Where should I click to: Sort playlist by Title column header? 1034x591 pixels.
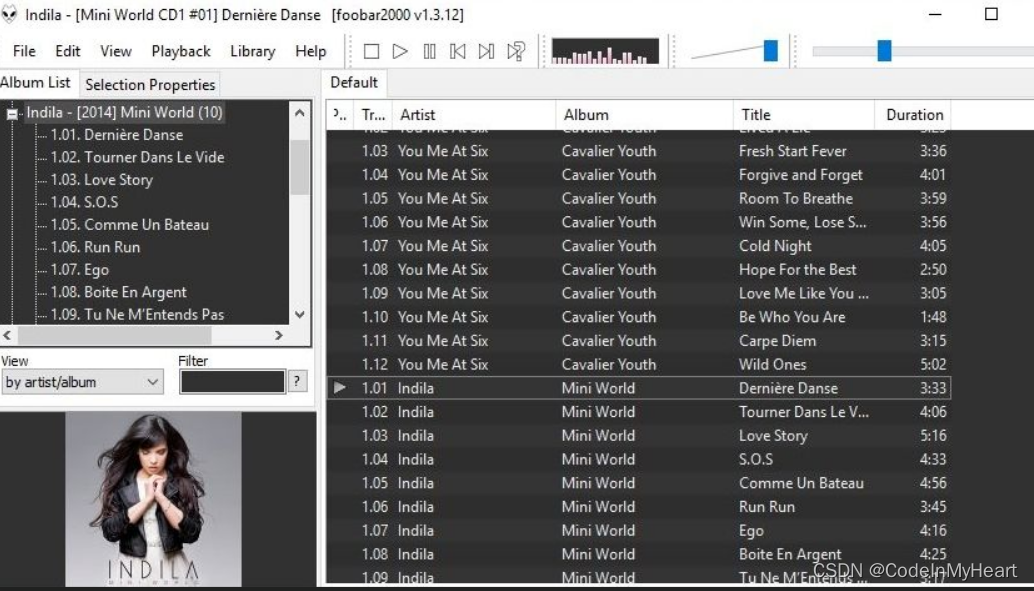click(x=804, y=115)
